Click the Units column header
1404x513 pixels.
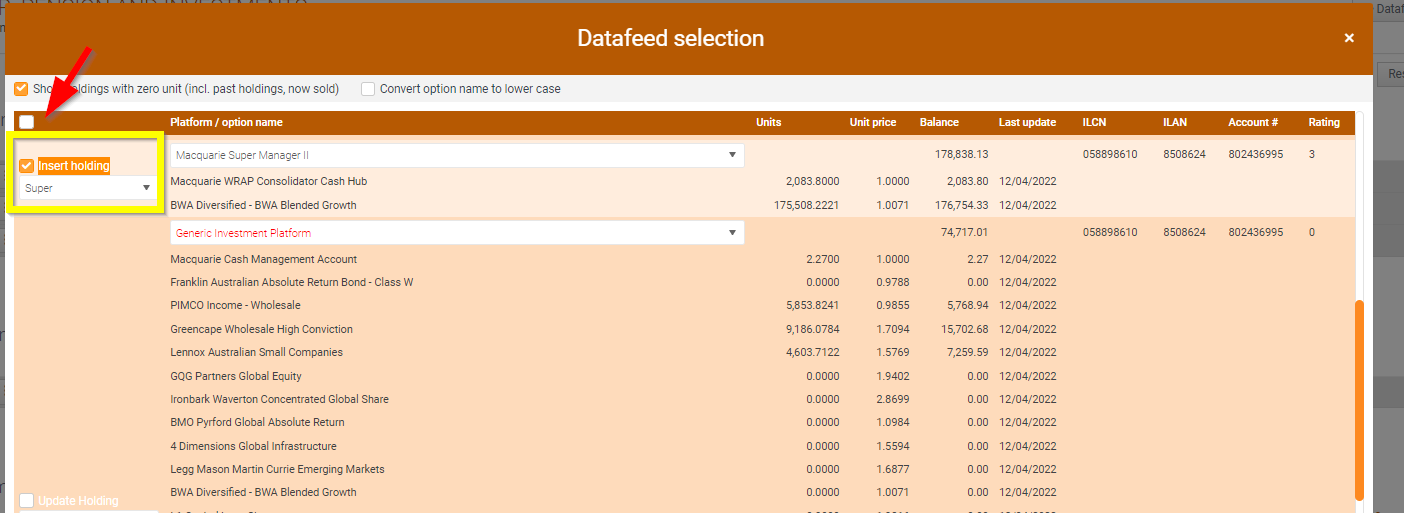coord(768,122)
